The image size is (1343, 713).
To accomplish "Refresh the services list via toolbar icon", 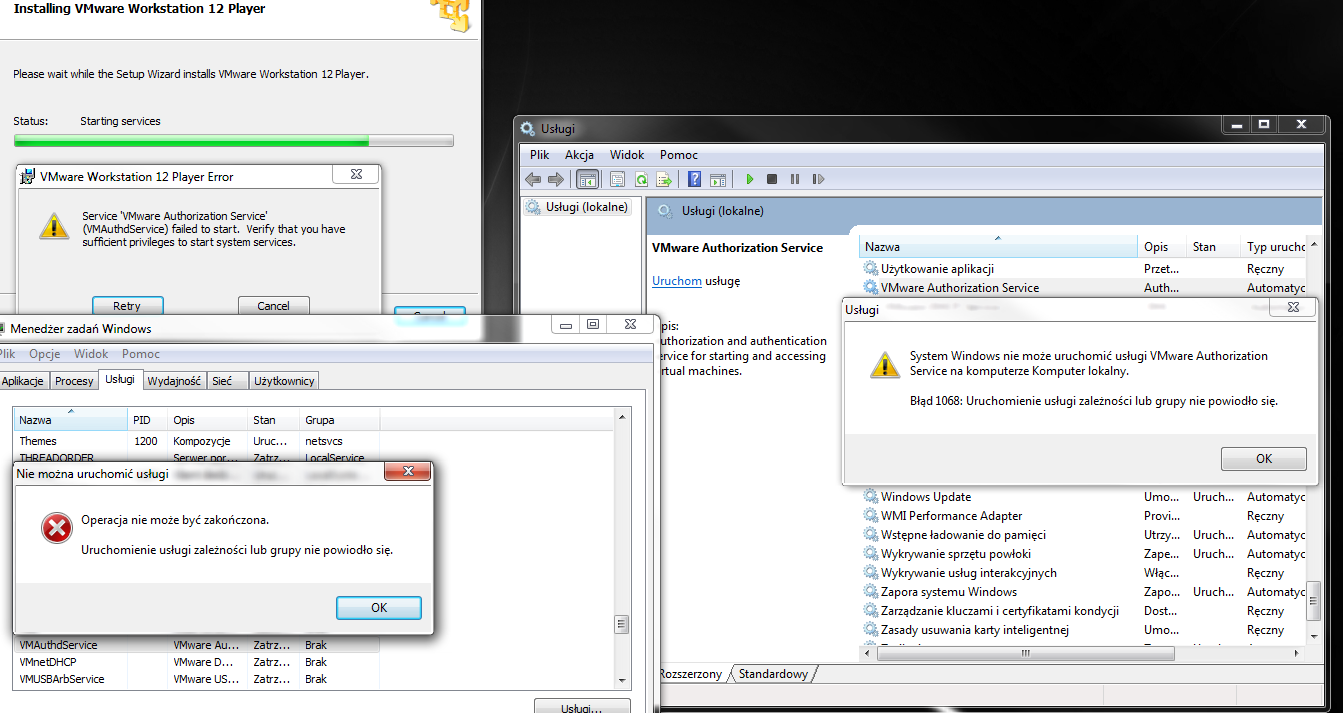I will [x=640, y=179].
